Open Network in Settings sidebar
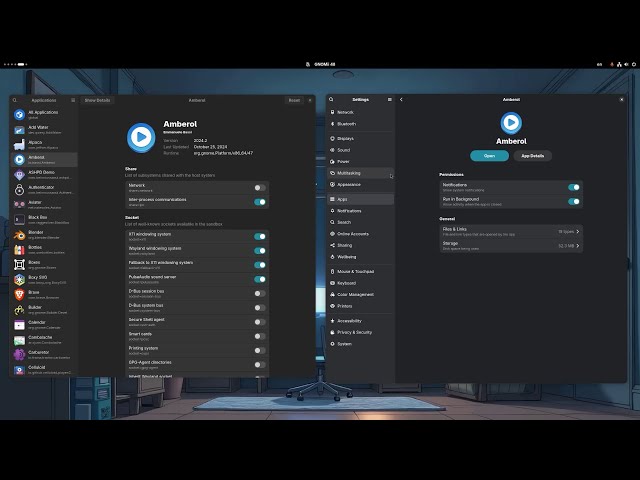The height and width of the screenshot is (480, 640). [x=360, y=112]
